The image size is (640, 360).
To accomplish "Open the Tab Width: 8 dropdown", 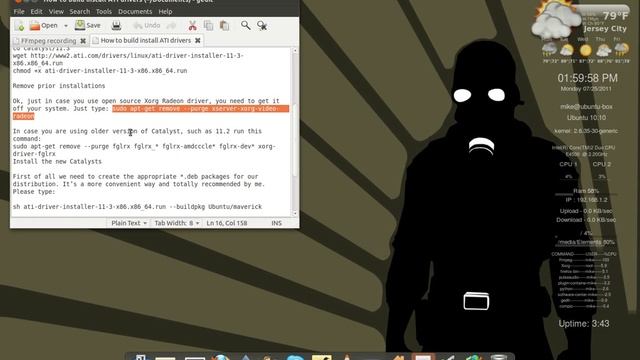I will [177, 223].
